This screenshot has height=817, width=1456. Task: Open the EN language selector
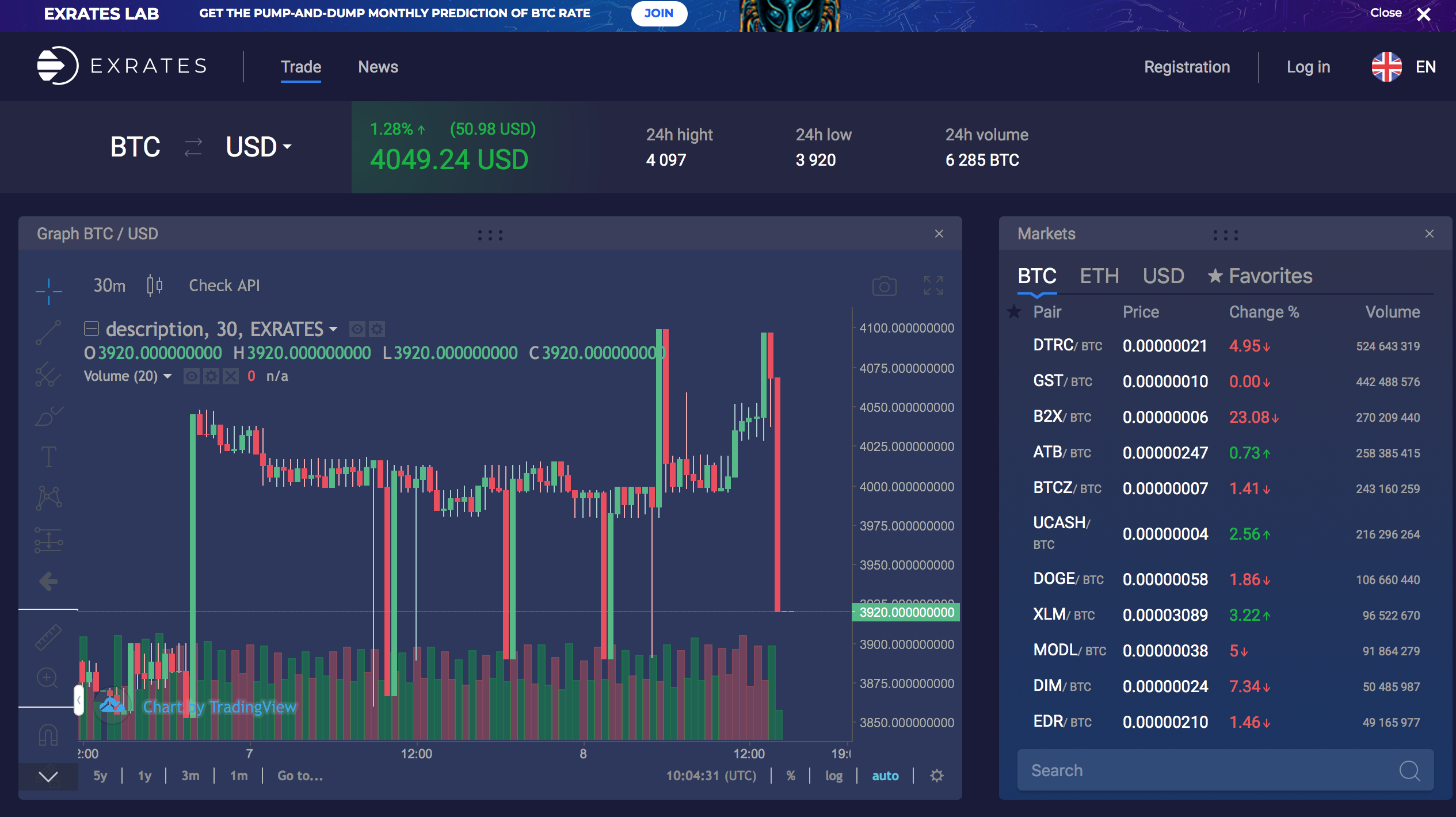pos(1425,67)
